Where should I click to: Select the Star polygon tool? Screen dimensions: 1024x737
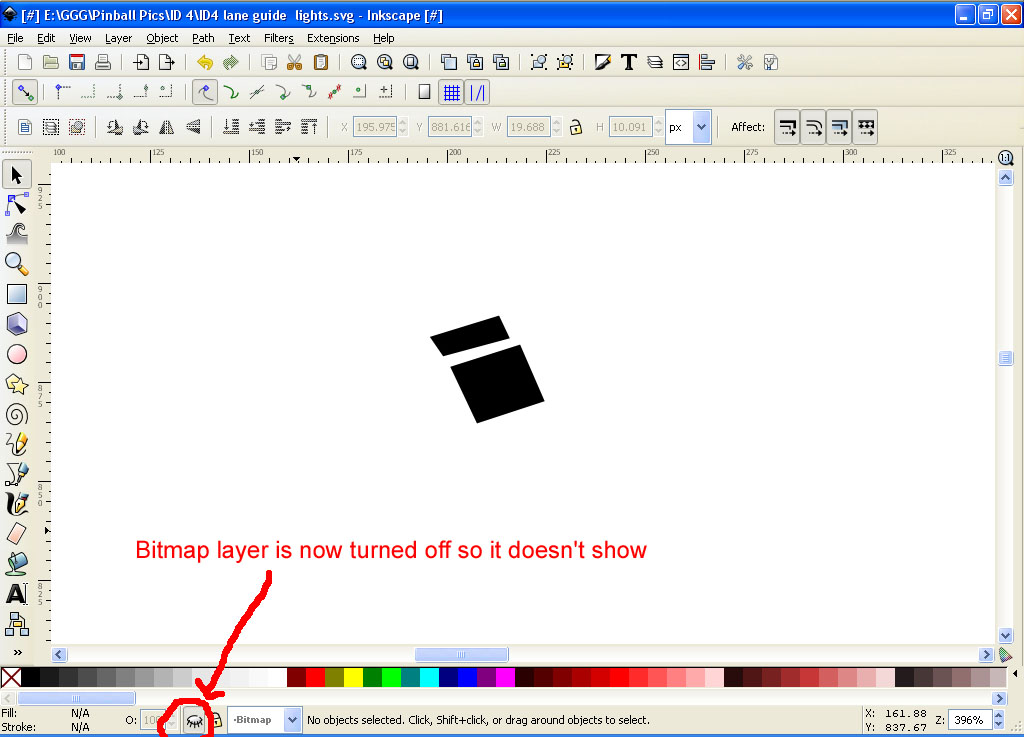point(16,384)
